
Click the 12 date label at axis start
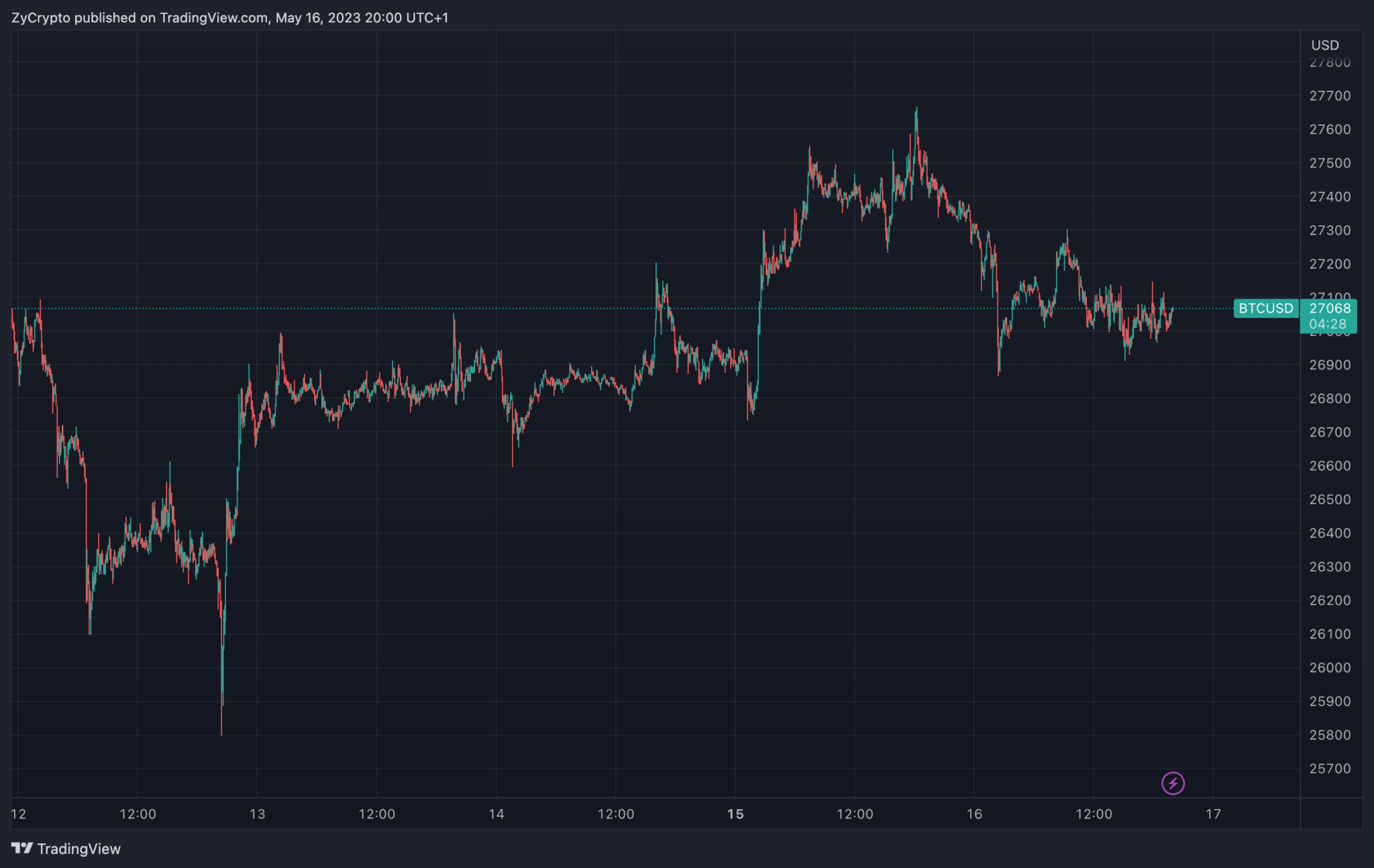pos(19,814)
